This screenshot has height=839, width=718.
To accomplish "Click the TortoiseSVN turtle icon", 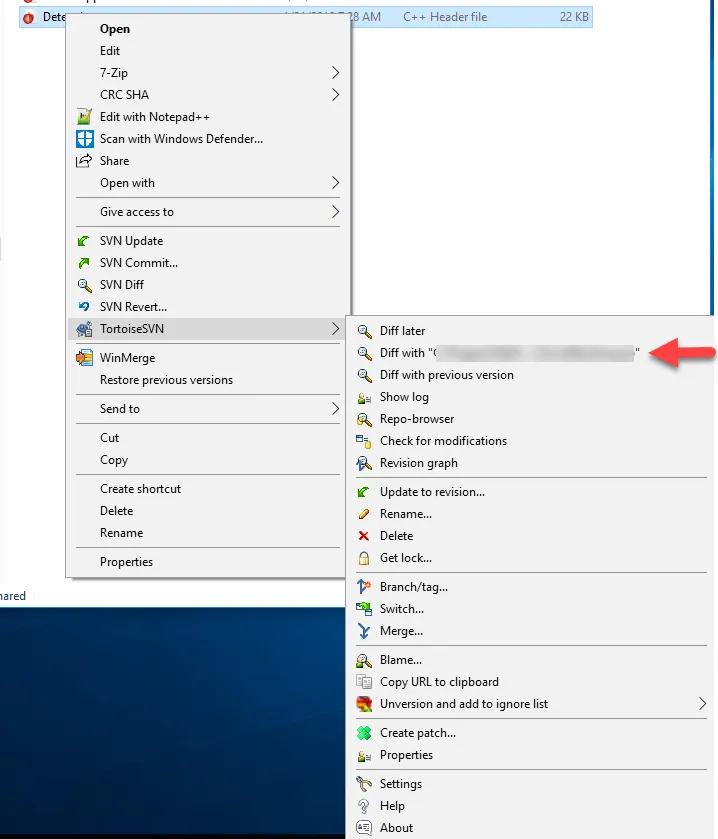I will tap(84, 329).
